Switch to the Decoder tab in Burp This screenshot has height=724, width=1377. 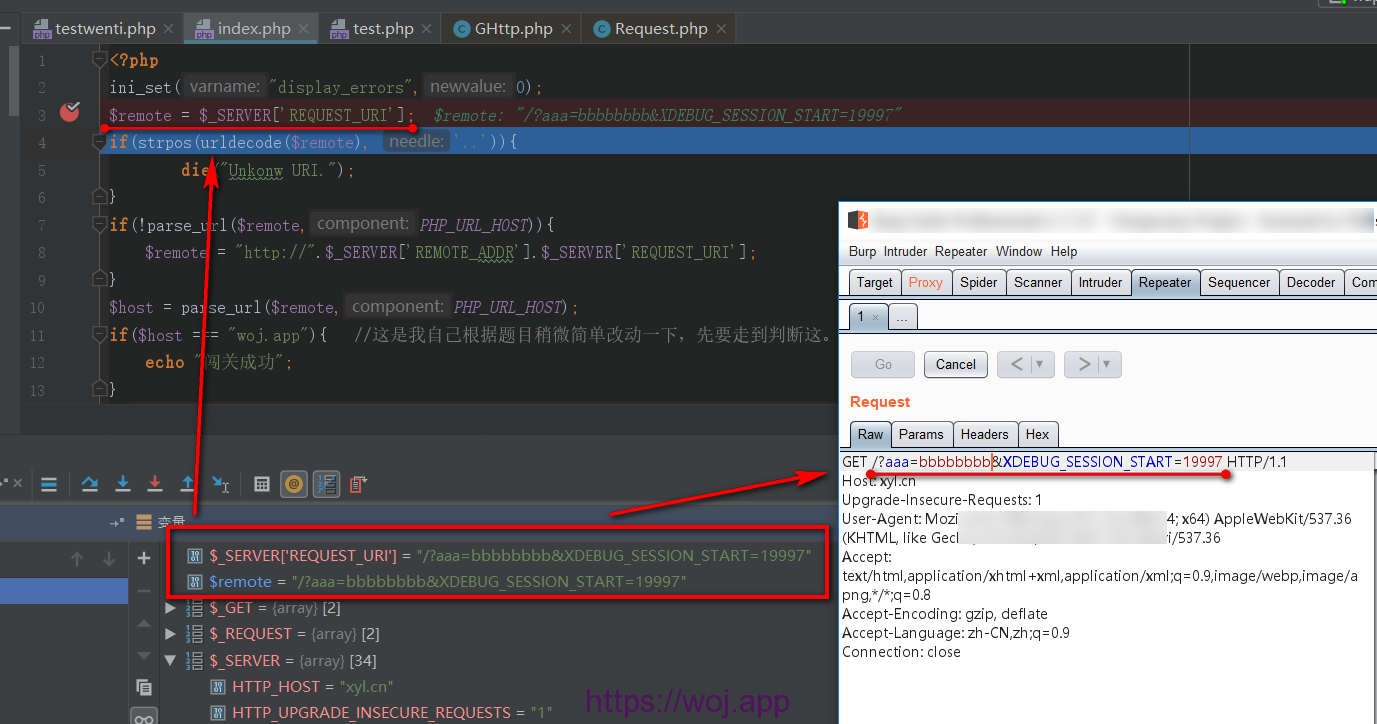click(x=1311, y=283)
